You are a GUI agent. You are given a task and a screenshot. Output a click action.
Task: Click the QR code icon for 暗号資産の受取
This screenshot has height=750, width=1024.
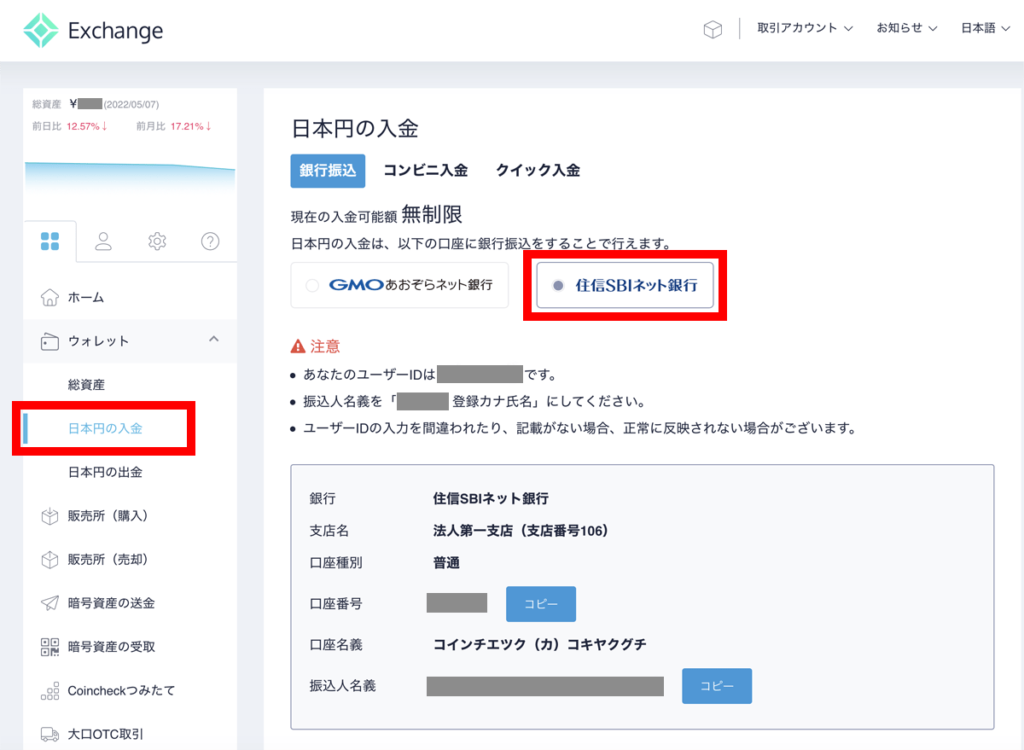tap(50, 647)
